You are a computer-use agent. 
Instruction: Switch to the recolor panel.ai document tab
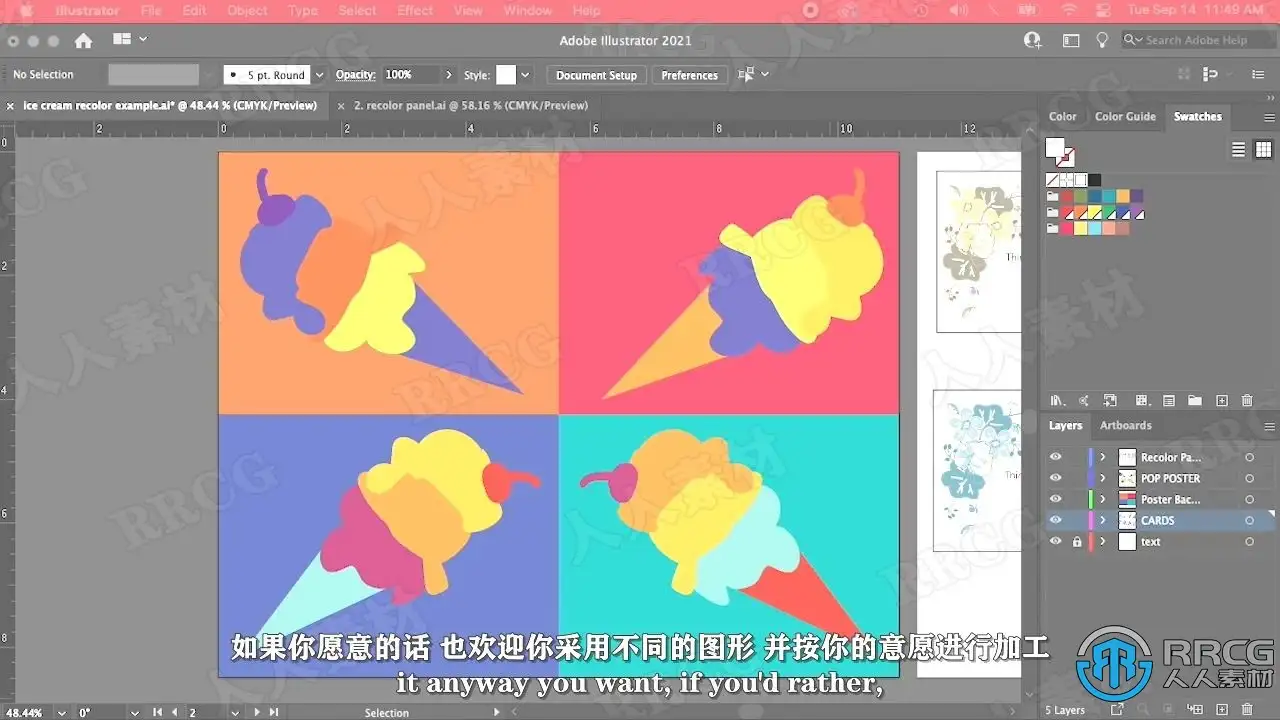pyautogui.click(x=470, y=105)
